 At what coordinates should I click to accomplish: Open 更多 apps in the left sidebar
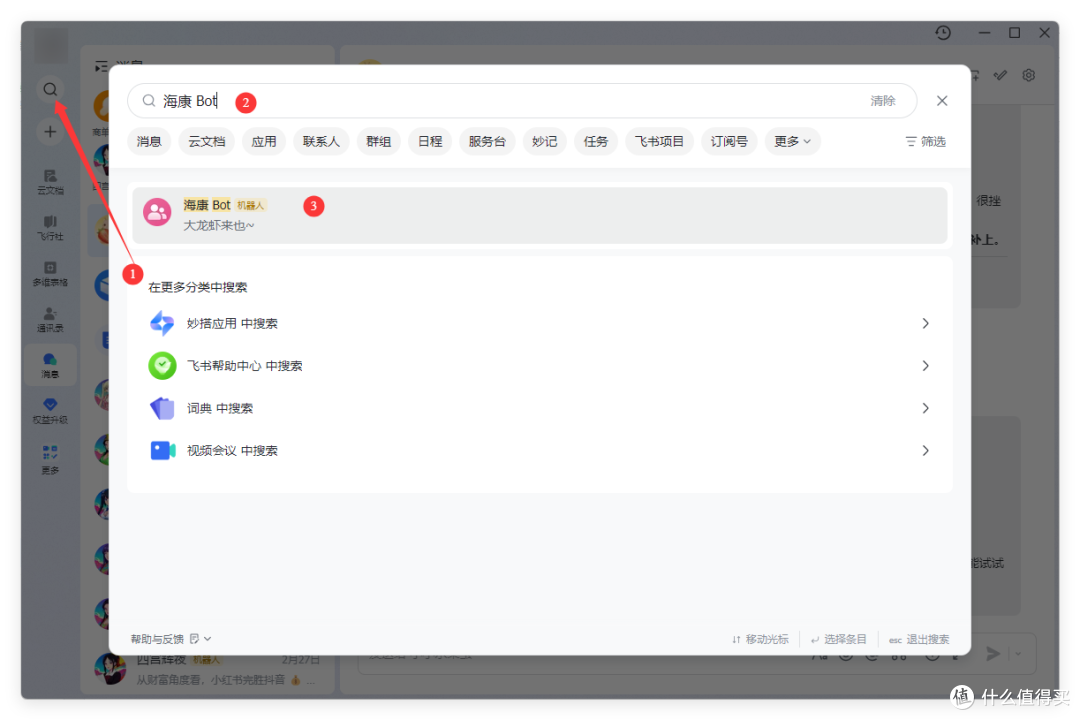(50, 460)
